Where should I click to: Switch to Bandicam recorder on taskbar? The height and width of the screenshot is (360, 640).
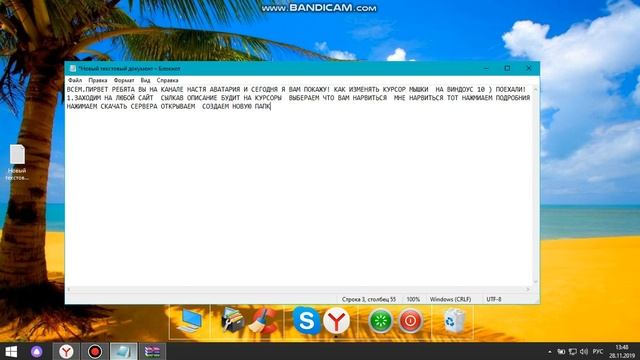[95, 351]
